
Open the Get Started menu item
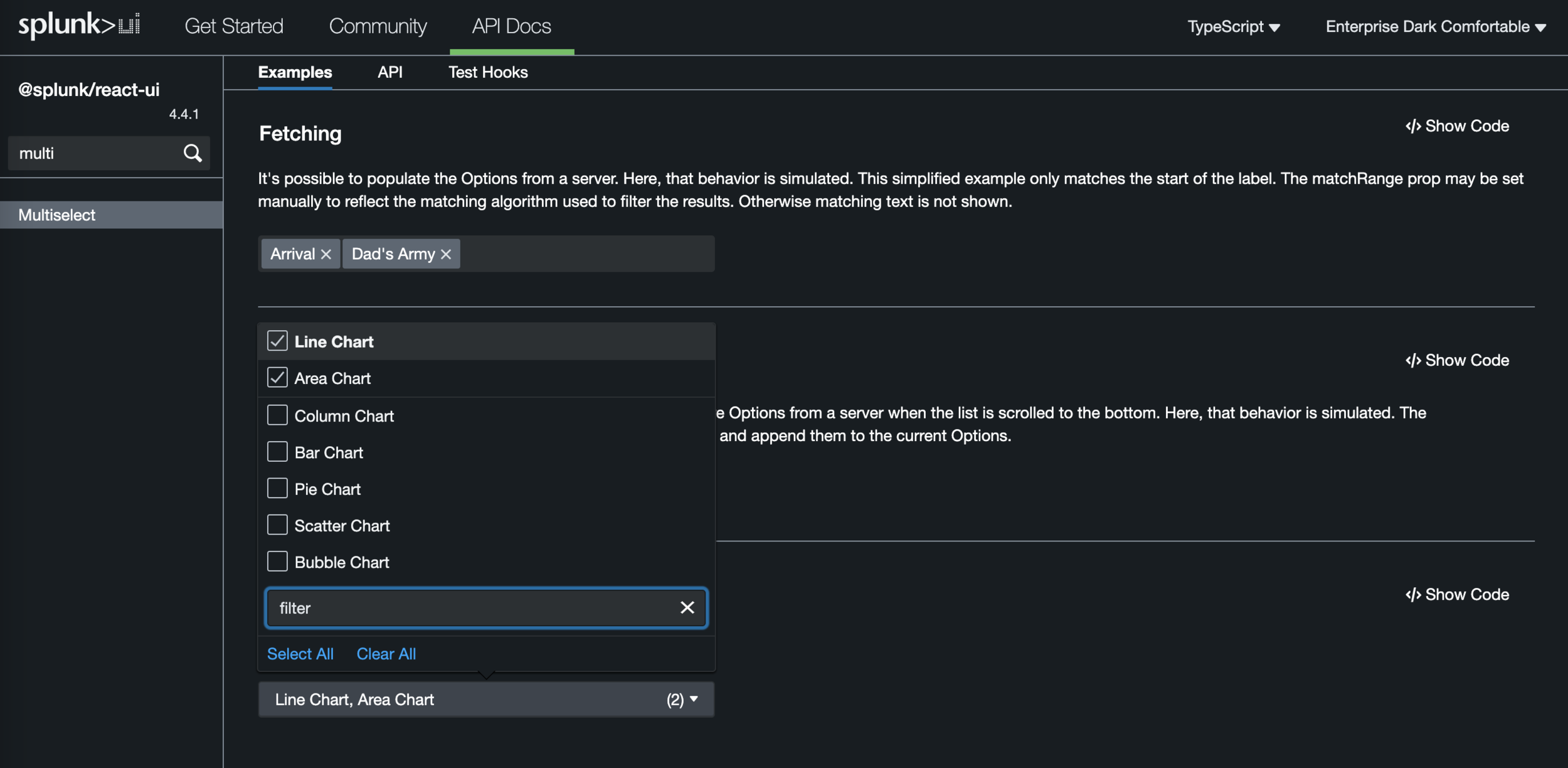(234, 26)
